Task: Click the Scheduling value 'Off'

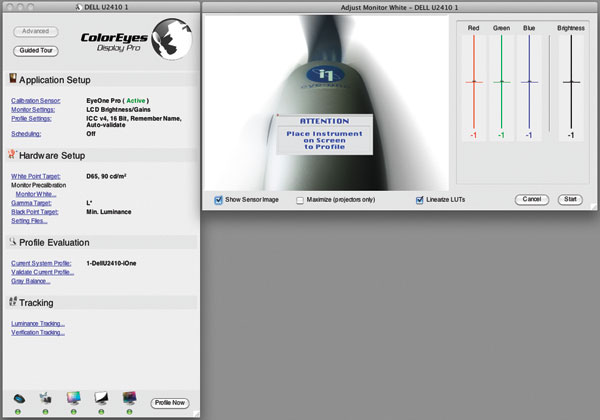Action: (x=91, y=134)
